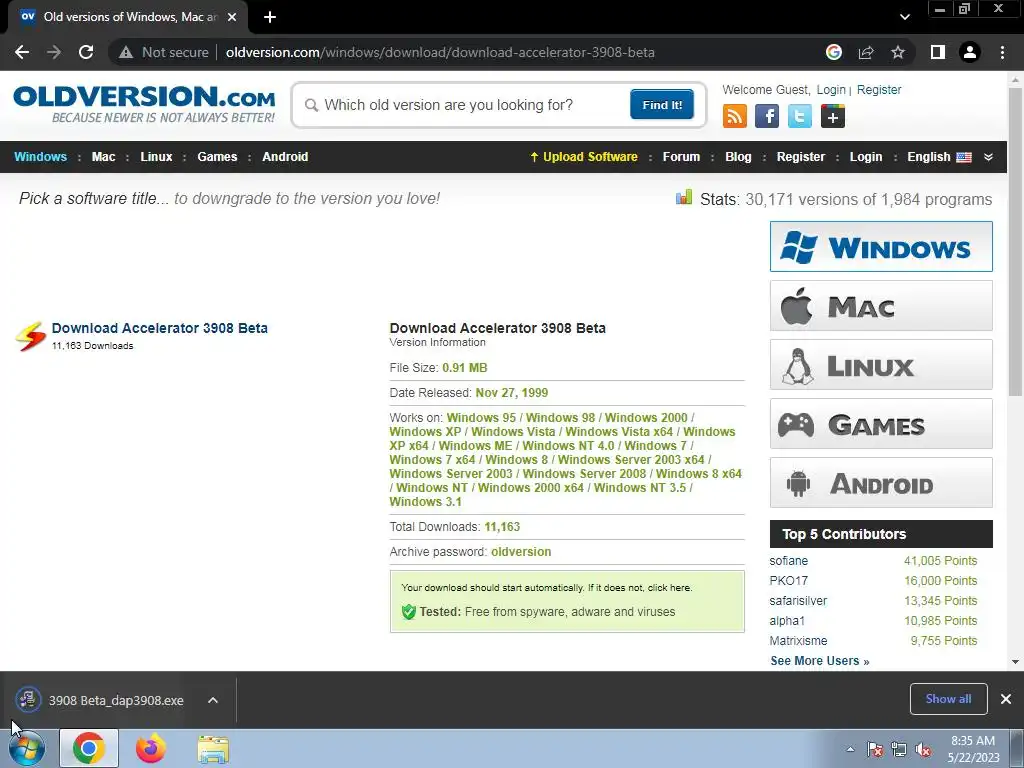The height and width of the screenshot is (768, 1024).
Task: Go back to previous page
Action: point(22,52)
